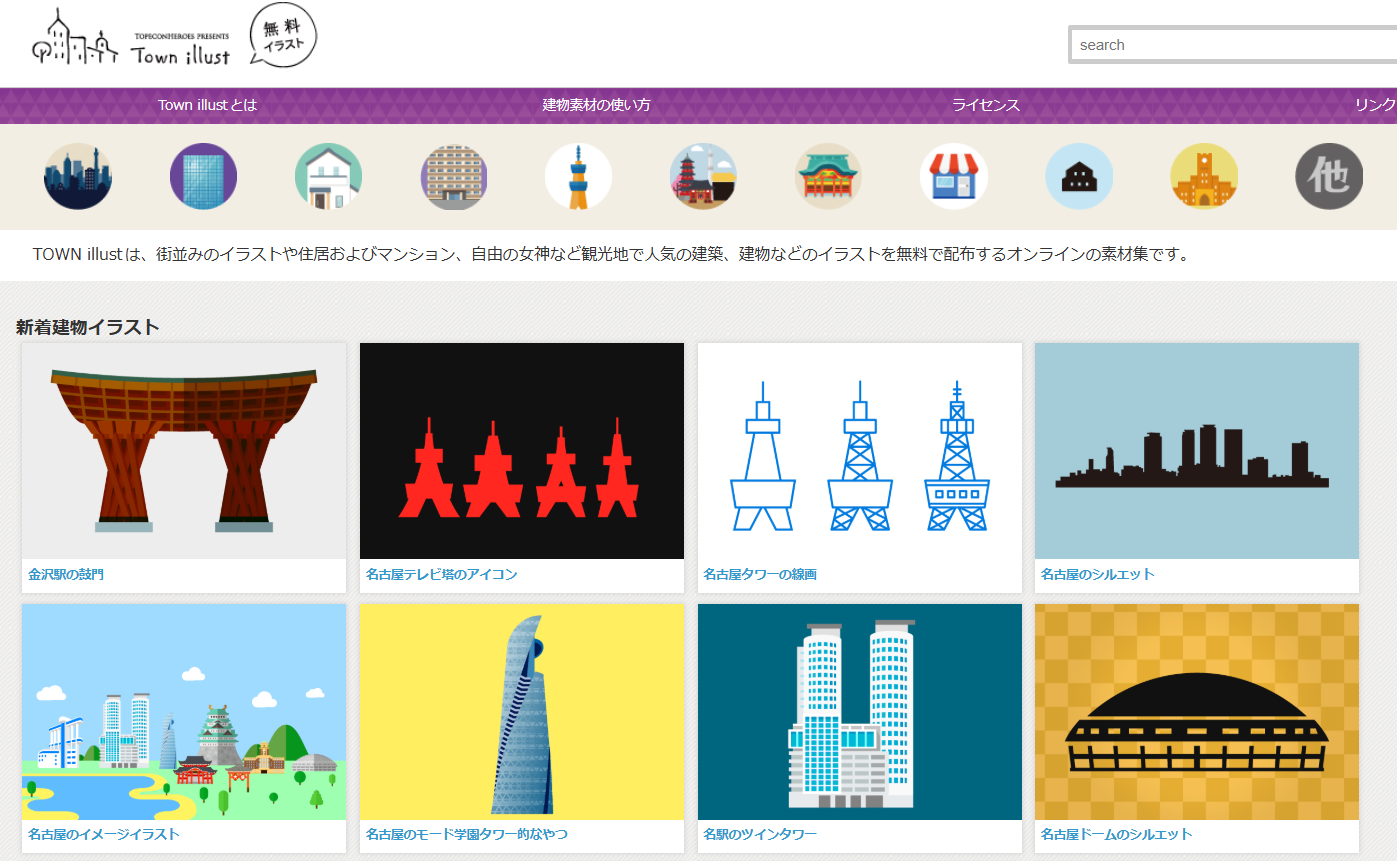
Task: Open the colorful Nagoya image illustration thumbnail
Action: pos(184,712)
